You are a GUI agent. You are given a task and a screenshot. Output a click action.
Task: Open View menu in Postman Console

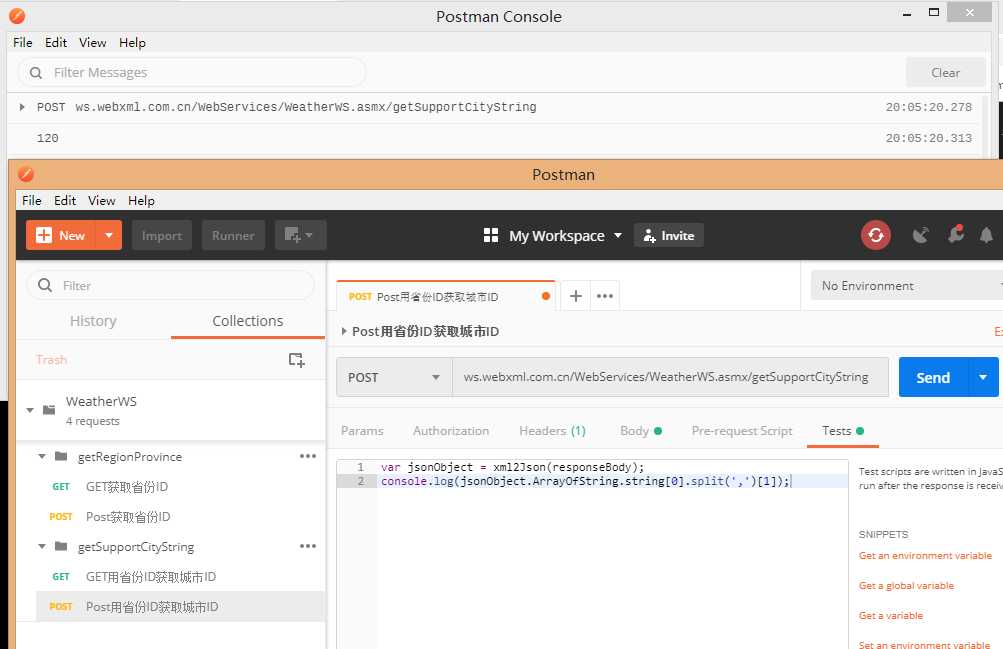pos(93,42)
